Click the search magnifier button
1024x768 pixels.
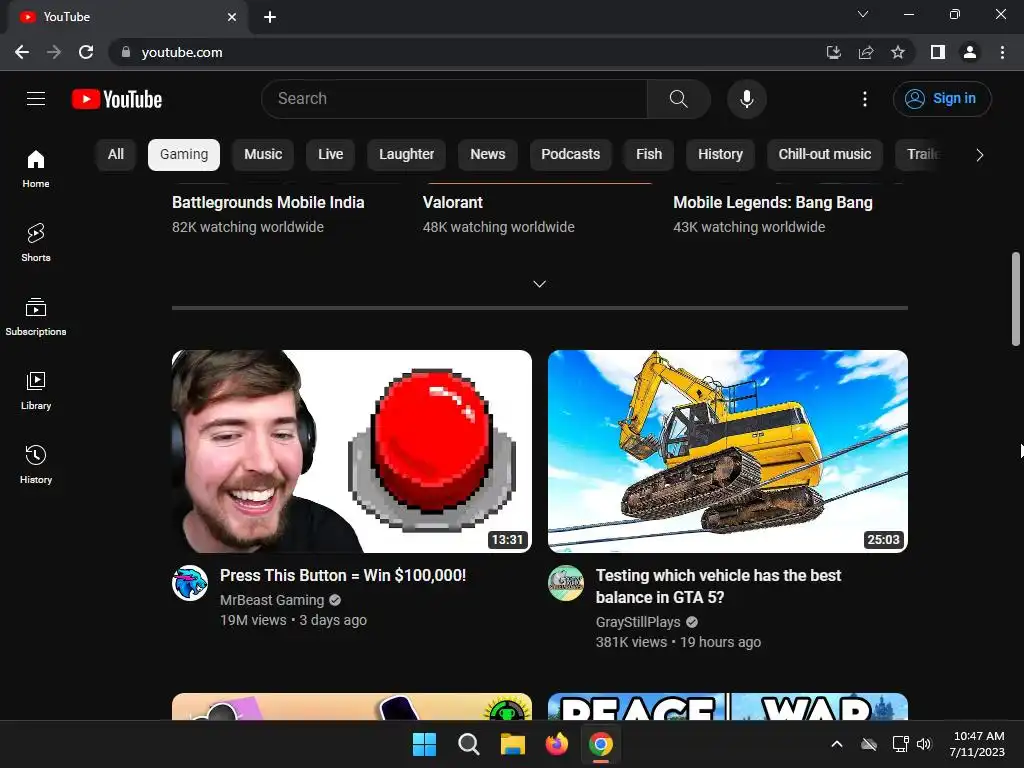click(679, 99)
